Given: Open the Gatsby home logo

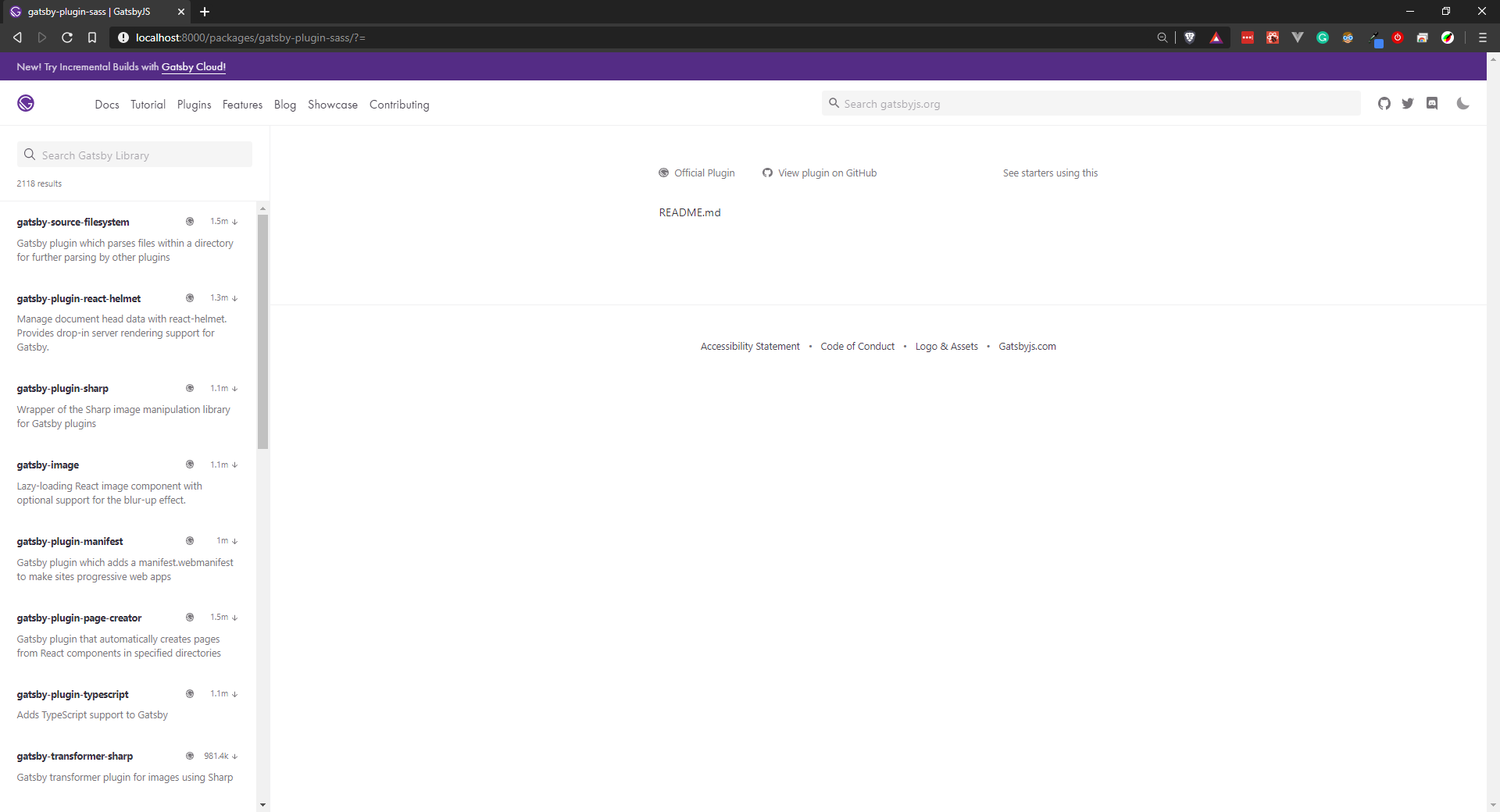Looking at the screenshot, I should (25, 103).
